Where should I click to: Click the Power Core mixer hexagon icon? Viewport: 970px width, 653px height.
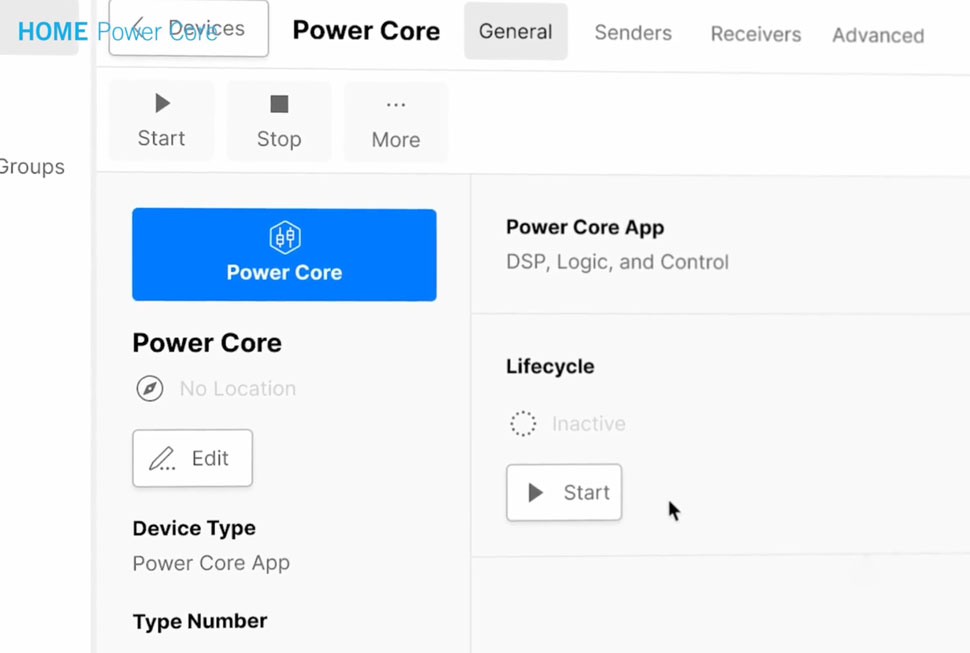(285, 237)
